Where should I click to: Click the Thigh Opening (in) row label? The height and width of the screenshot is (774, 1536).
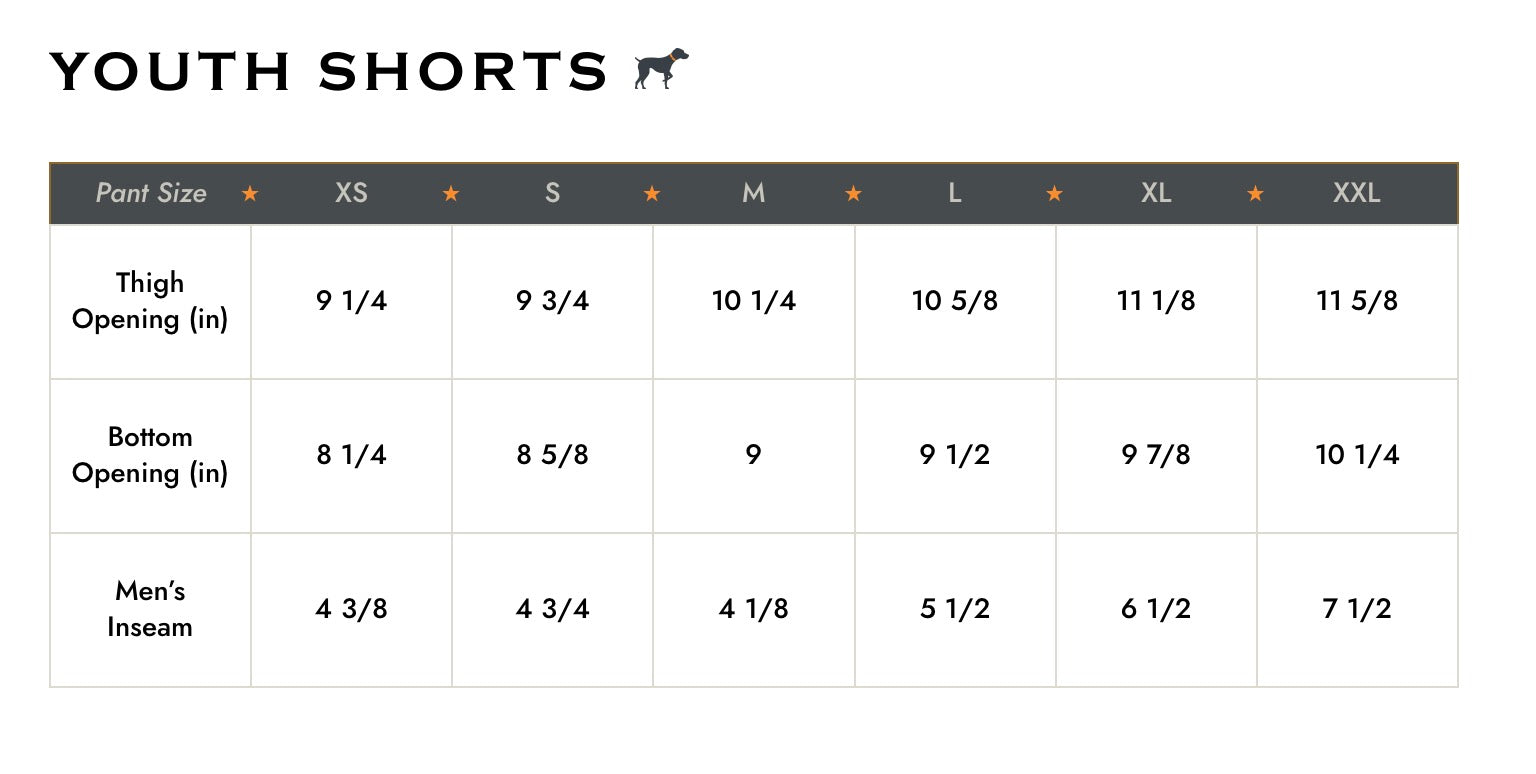150,301
